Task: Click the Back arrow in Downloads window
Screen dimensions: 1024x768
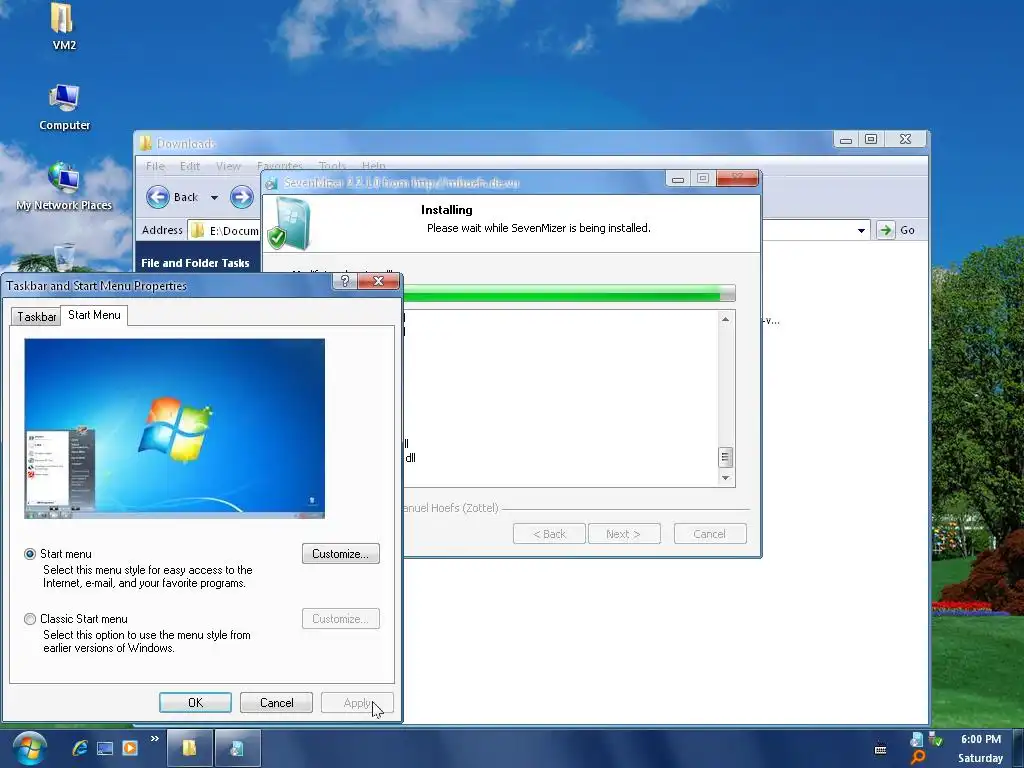Action: coord(157,197)
